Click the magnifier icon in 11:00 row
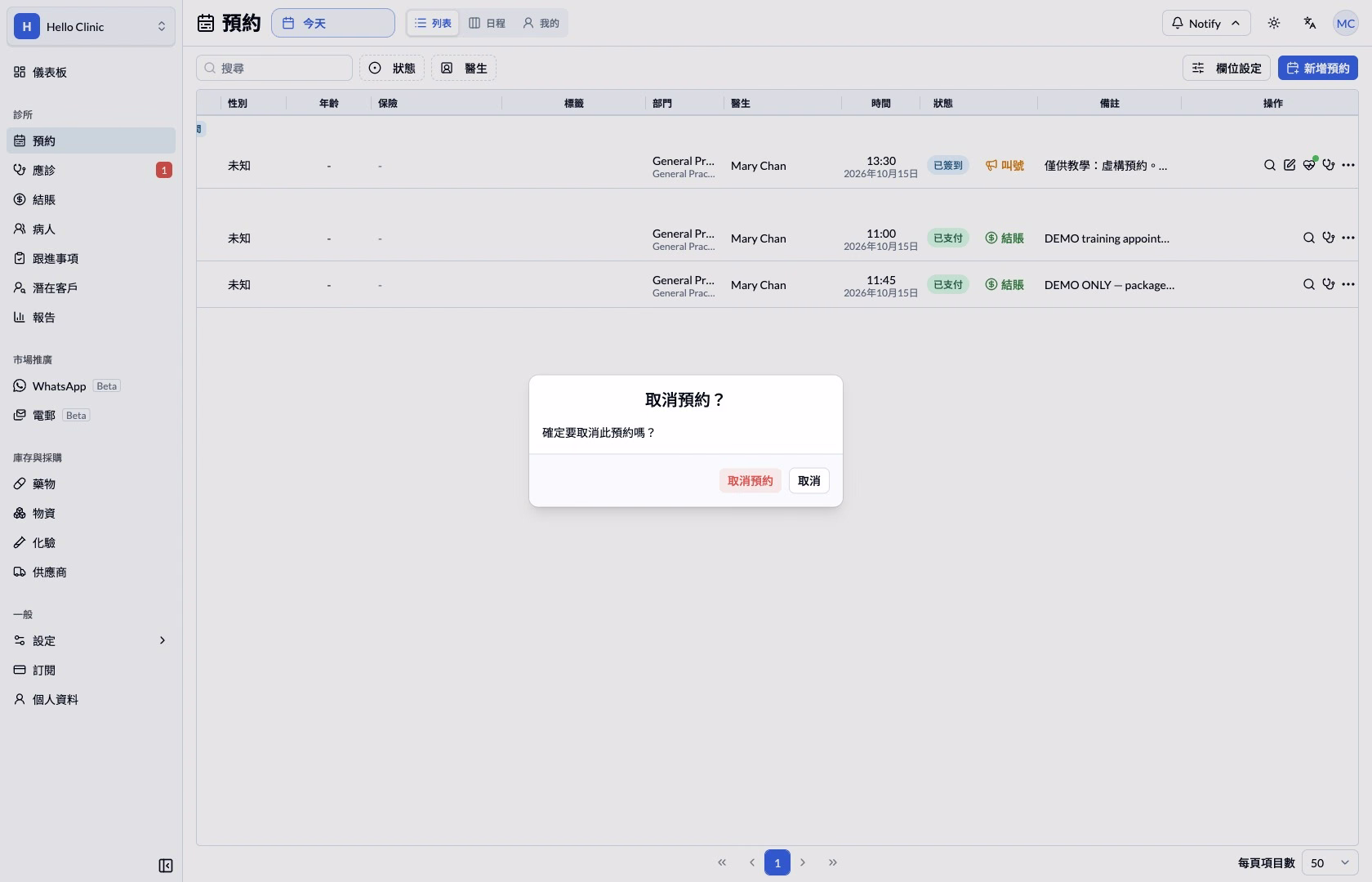Viewport: 1372px width, 882px height. click(x=1309, y=238)
